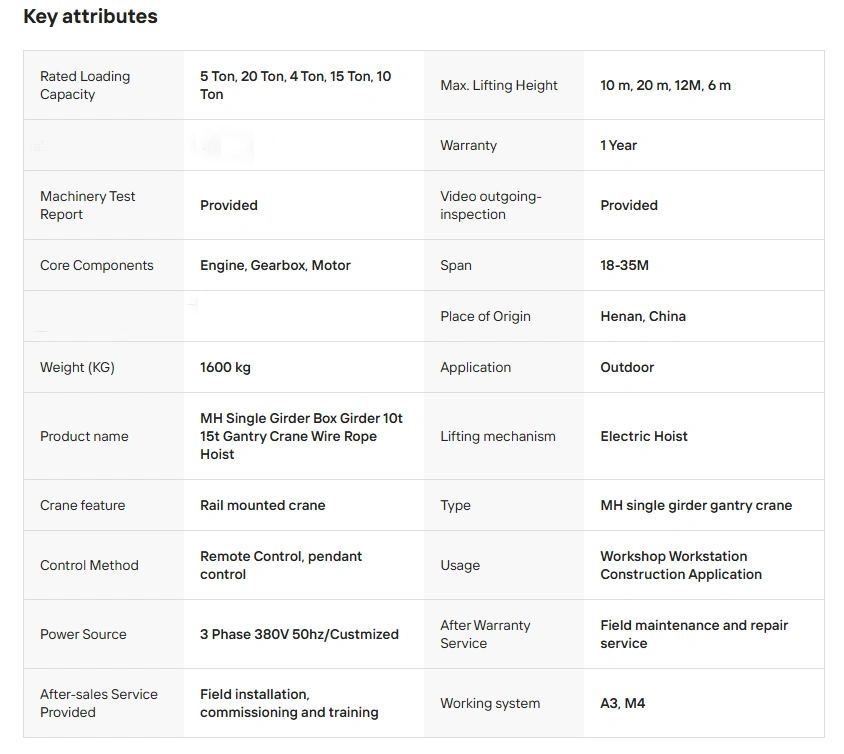
Task: Select the MH Single Girder product name text
Action: (301, 436)
